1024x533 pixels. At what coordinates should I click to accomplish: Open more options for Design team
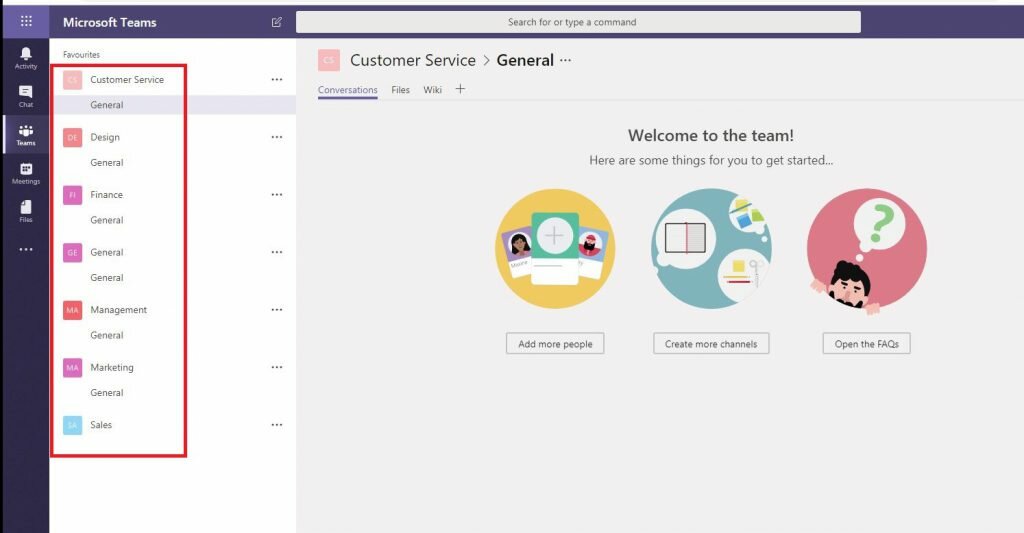[x=277, y=137]
